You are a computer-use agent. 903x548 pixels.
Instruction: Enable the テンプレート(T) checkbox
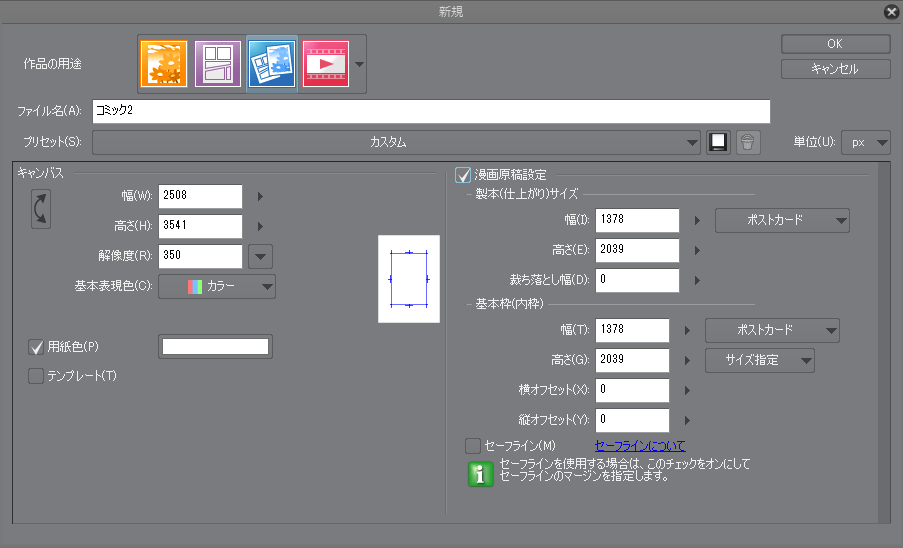(36, 376)
